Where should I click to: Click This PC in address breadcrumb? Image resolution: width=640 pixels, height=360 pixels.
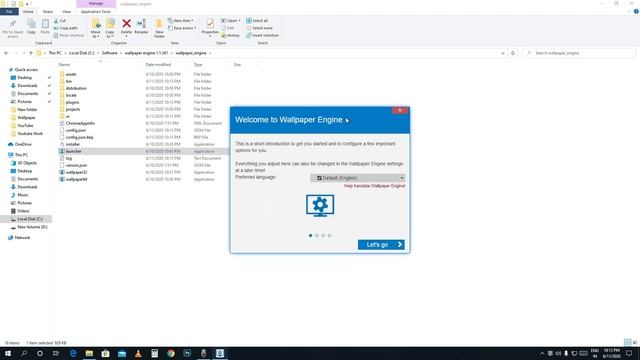(x=55, y=53)
